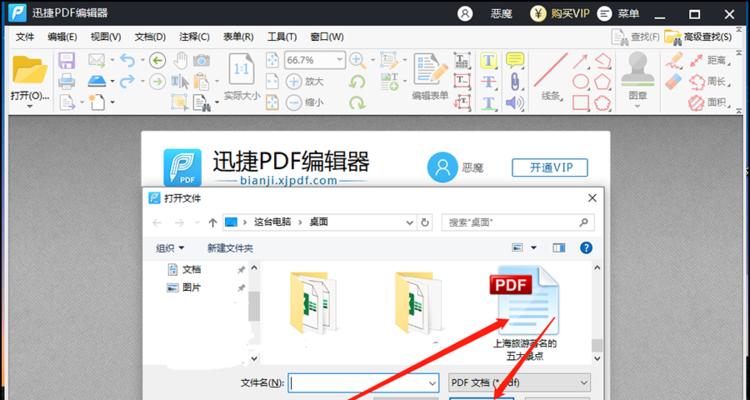Click the large Open folder icon
This screenshot has height=400, width=750.
pos(30,70)
